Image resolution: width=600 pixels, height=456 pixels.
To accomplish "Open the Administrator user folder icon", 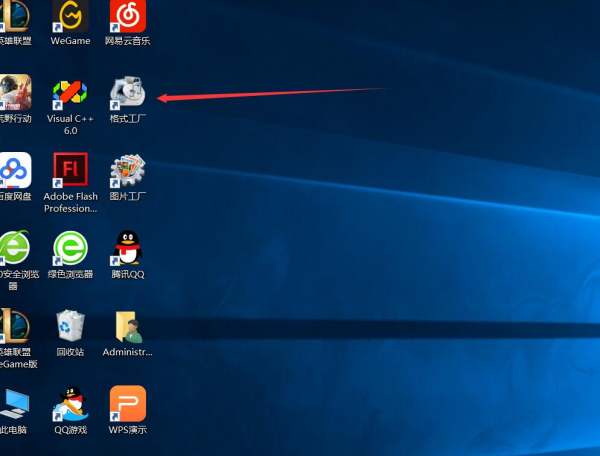I will [x=128, y=326].
